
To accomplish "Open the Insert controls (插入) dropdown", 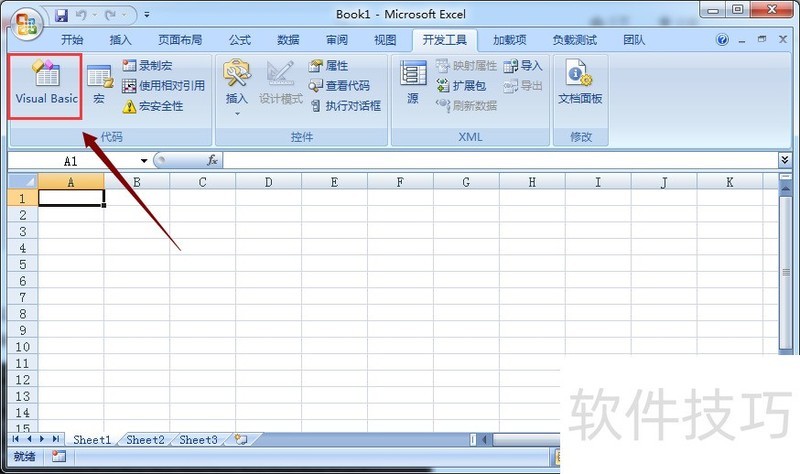I will [x=237, y=87].
